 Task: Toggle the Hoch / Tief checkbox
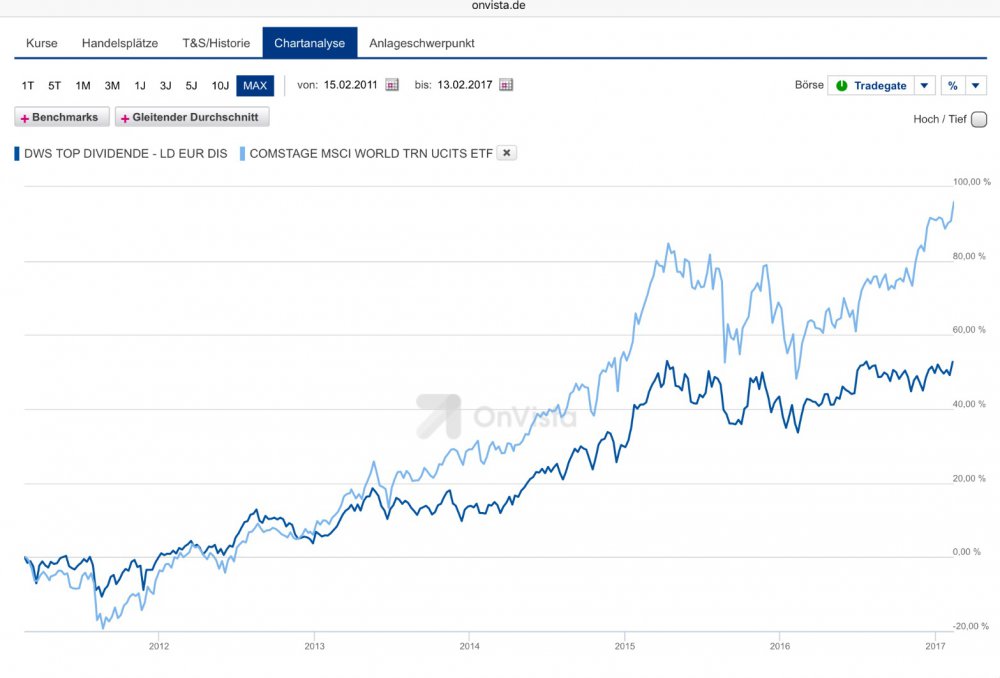(x=978, y=119)
